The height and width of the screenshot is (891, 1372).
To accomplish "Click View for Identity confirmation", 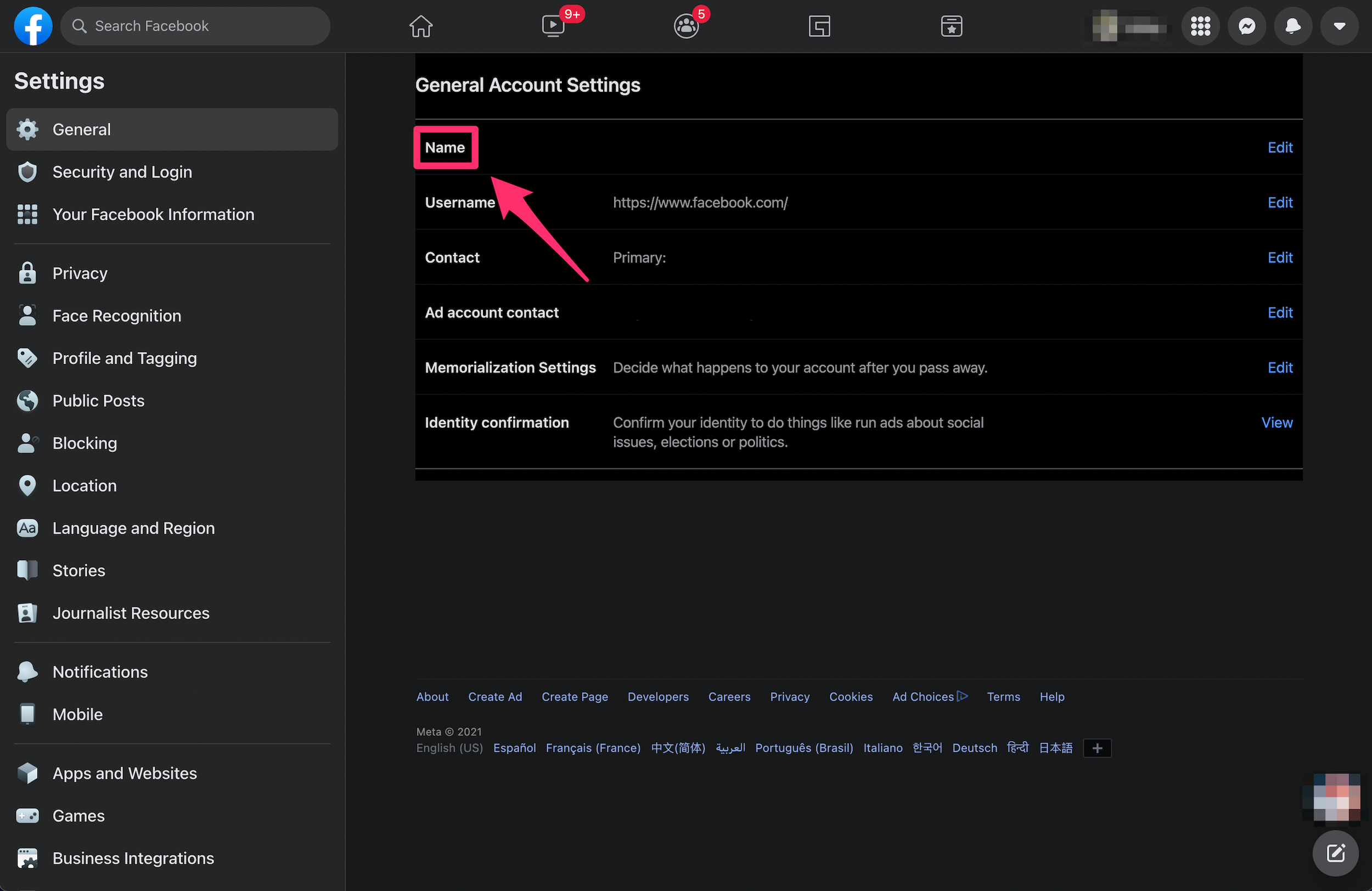I will tap(1277, 423).
